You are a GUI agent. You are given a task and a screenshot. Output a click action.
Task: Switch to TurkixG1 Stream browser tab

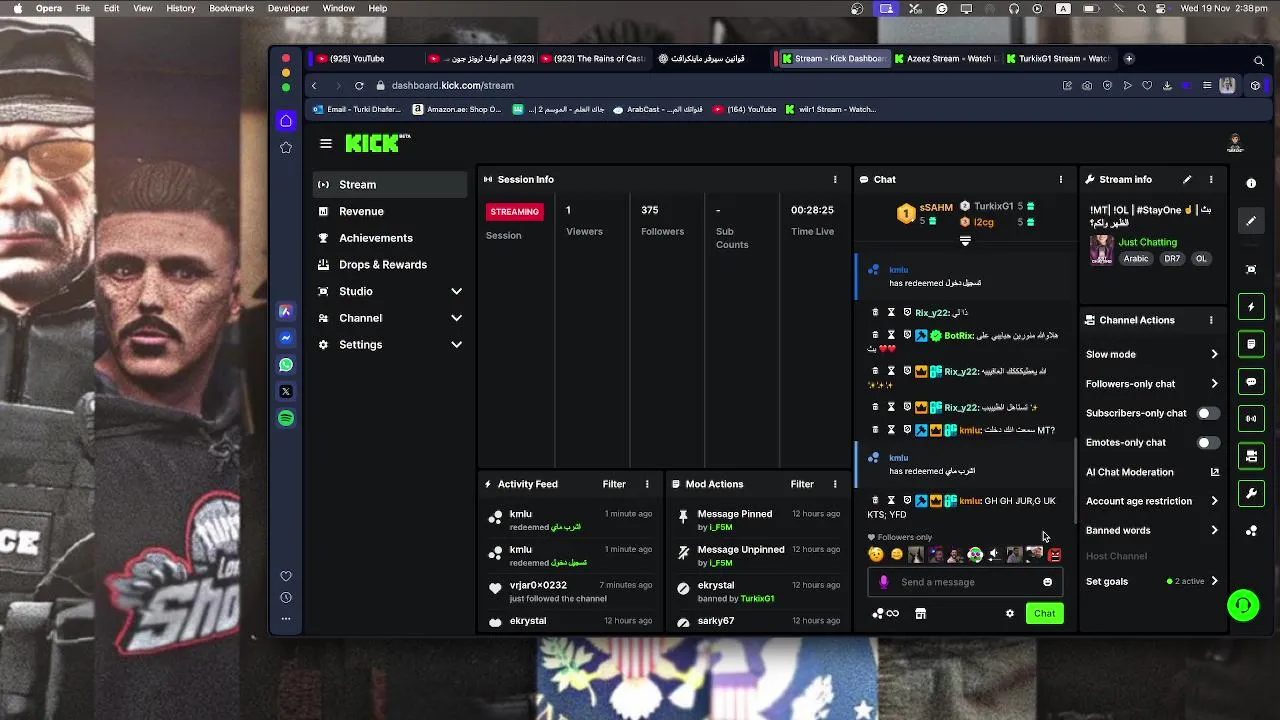coord(1062,58)
